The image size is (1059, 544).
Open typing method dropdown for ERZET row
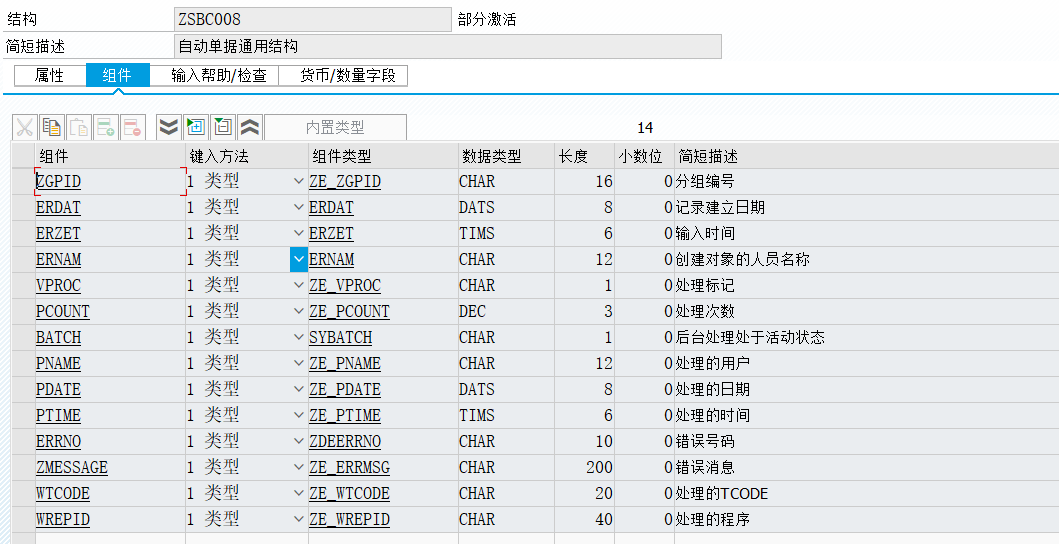coord(299,233)
